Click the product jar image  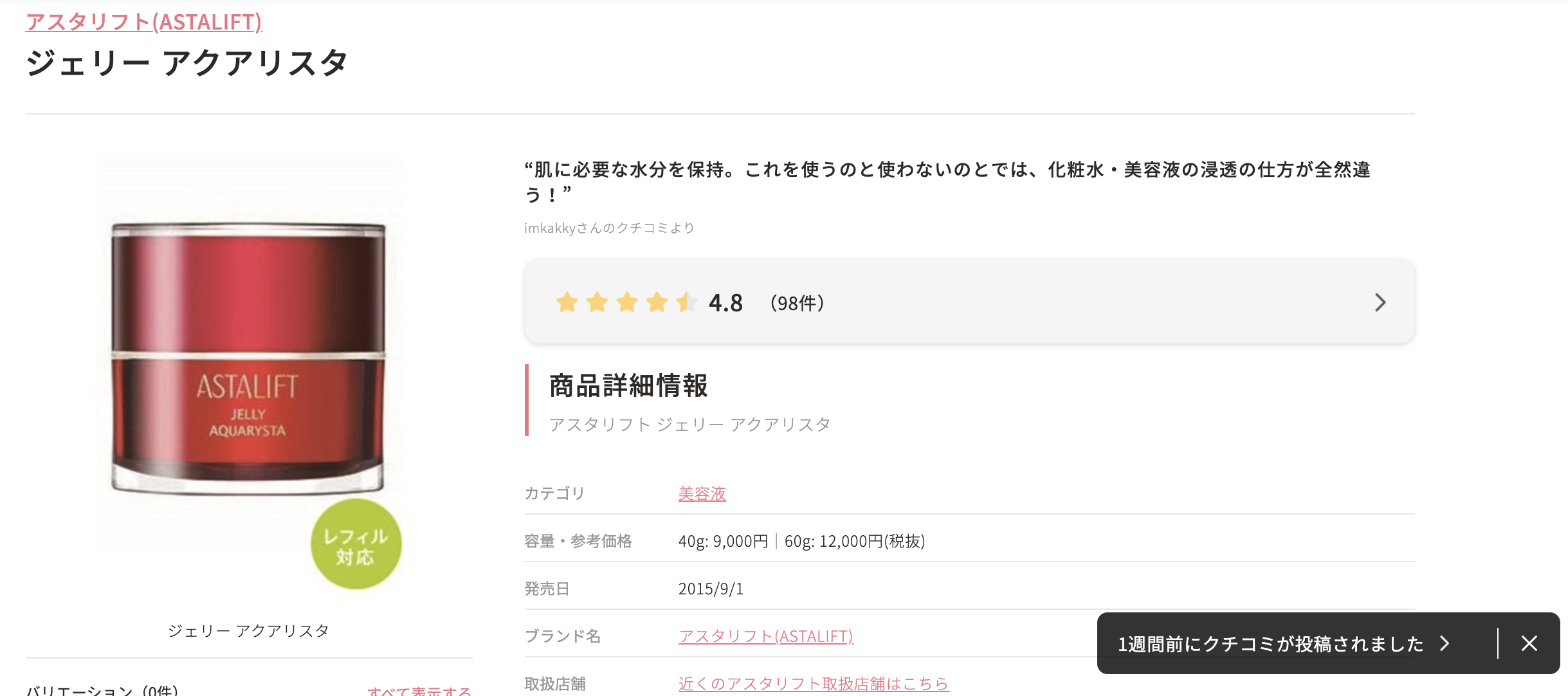tap(248, 358)
